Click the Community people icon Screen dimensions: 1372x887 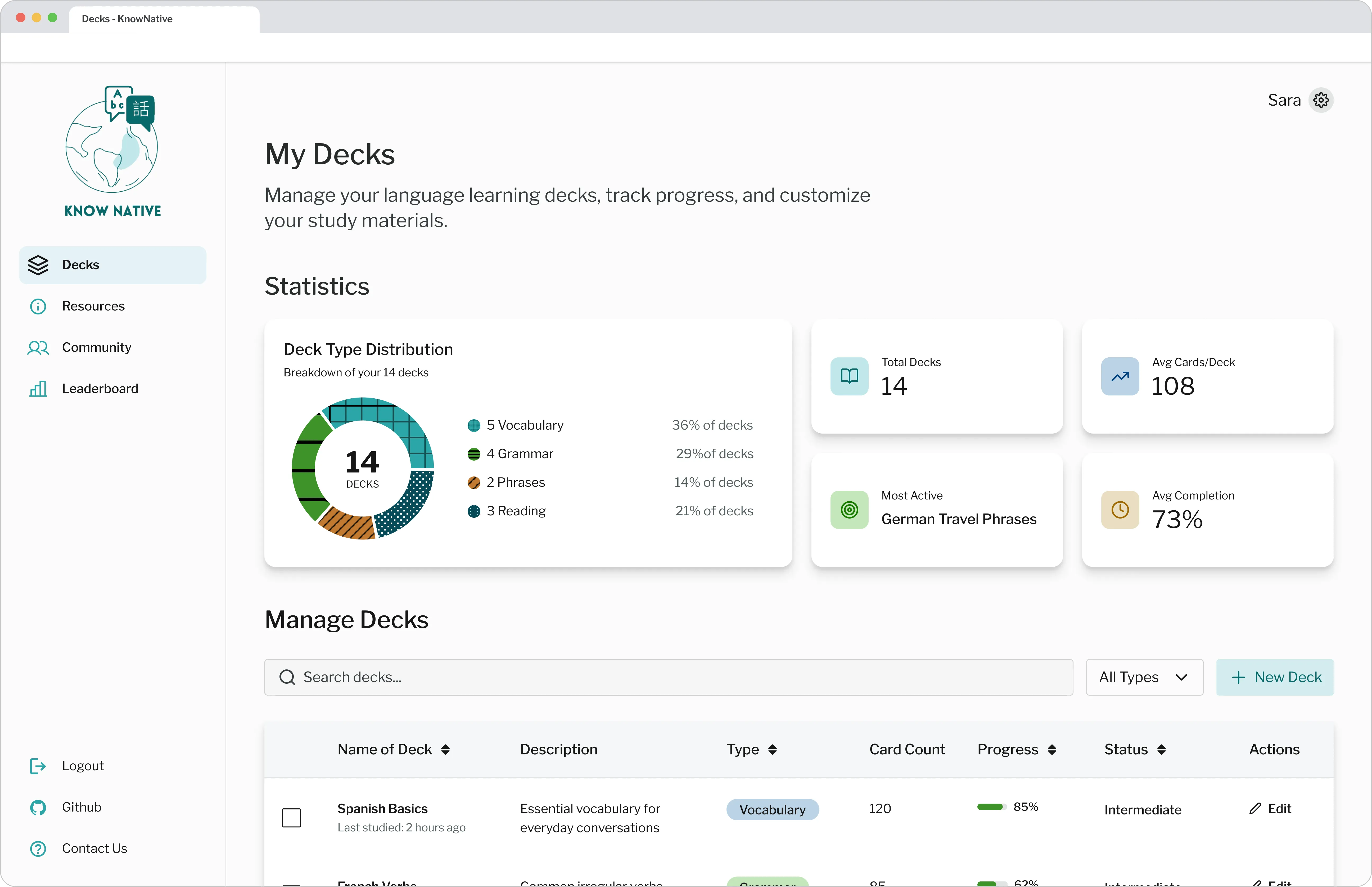point(38,348)
